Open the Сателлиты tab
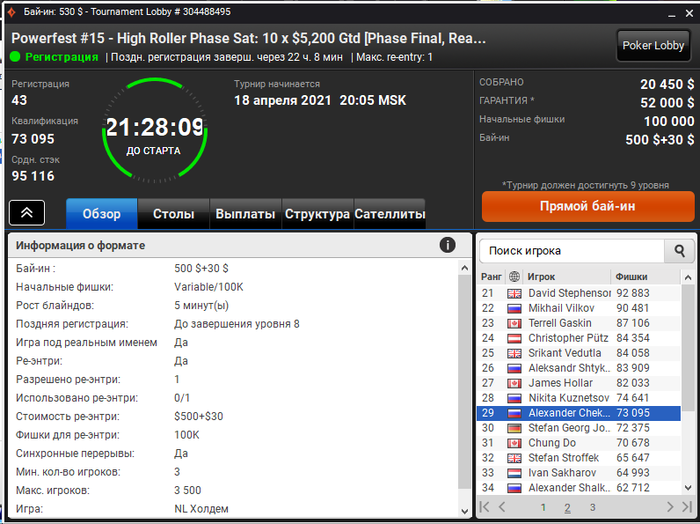The height and width of the screenshot is (524, 700). pos(390,214)
